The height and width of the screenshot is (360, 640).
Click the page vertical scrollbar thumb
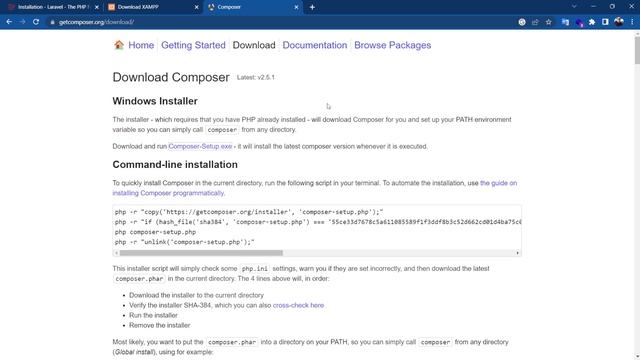click(x=637, y=50)
